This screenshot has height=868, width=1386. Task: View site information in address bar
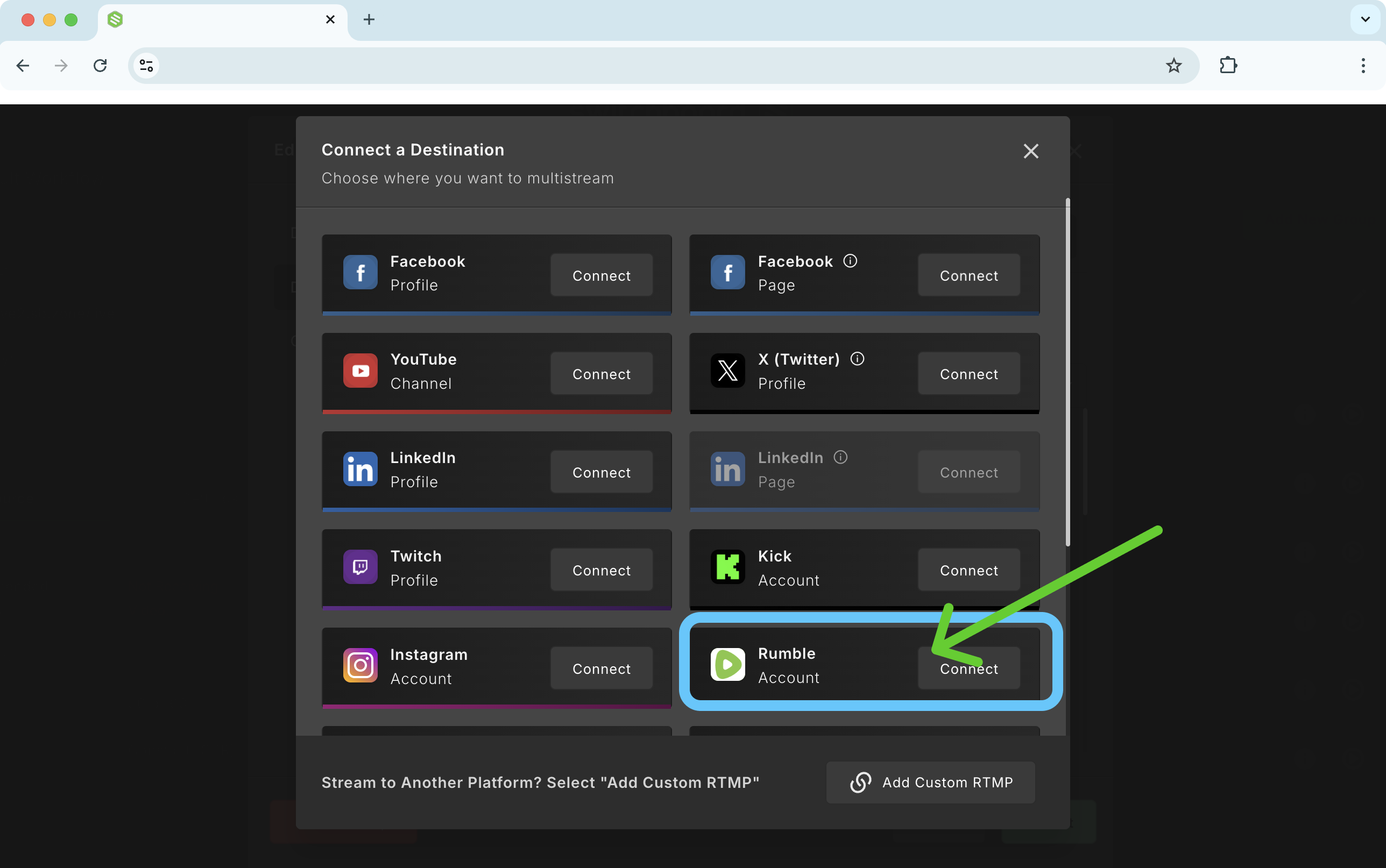146,66
